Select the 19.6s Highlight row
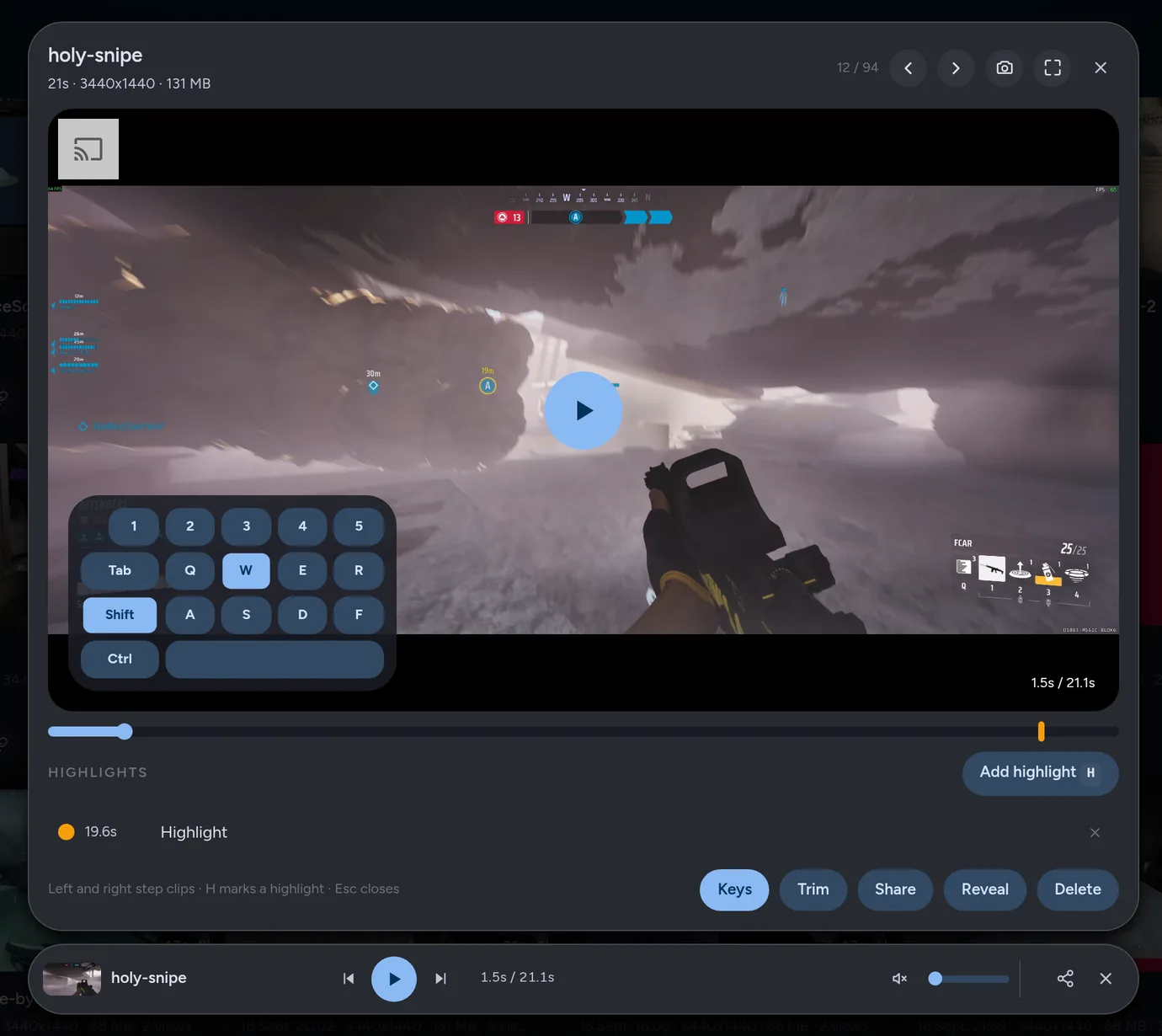Screen dimensions: 1162x1036 point(584,832)
